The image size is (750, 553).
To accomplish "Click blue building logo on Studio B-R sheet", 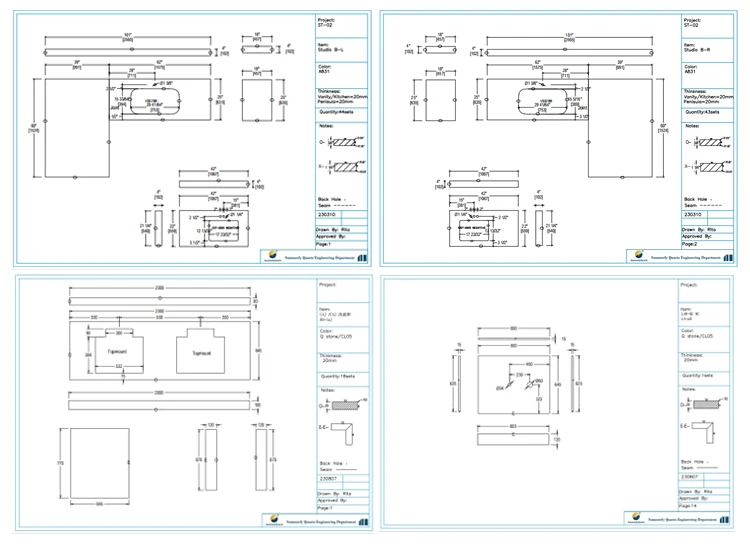I will click(728, 258).
